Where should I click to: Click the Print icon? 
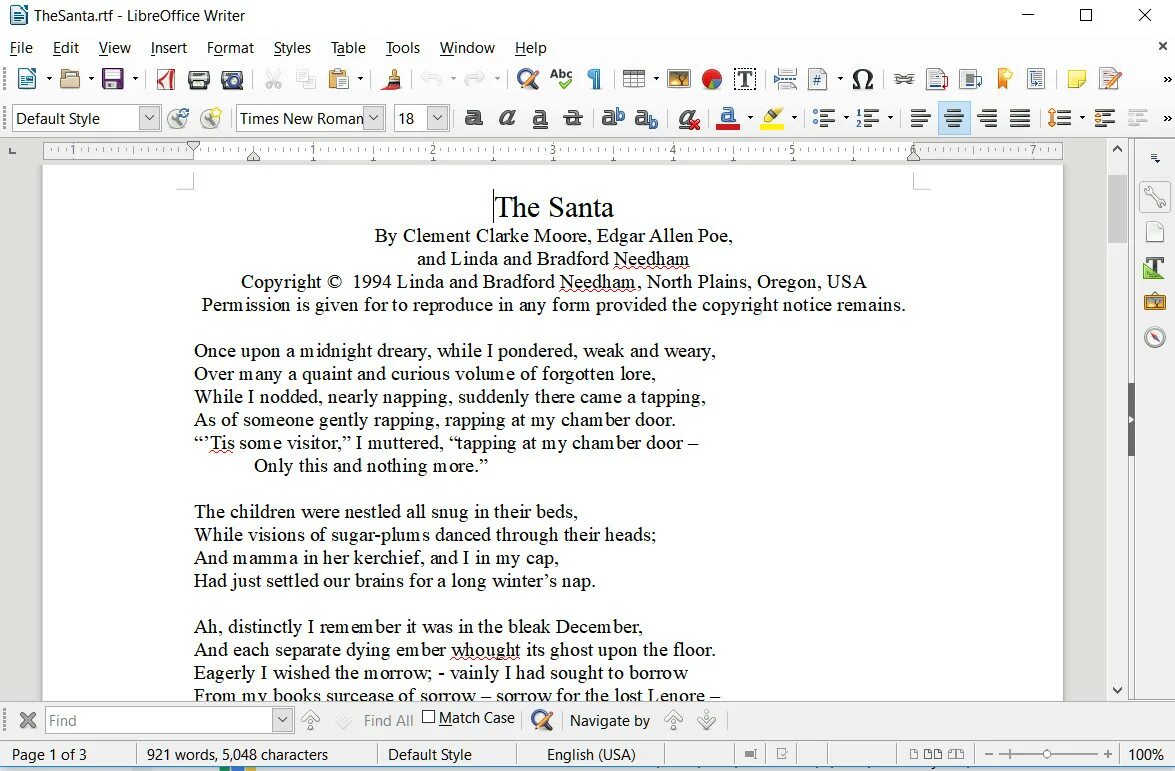(x=199, y=79)
